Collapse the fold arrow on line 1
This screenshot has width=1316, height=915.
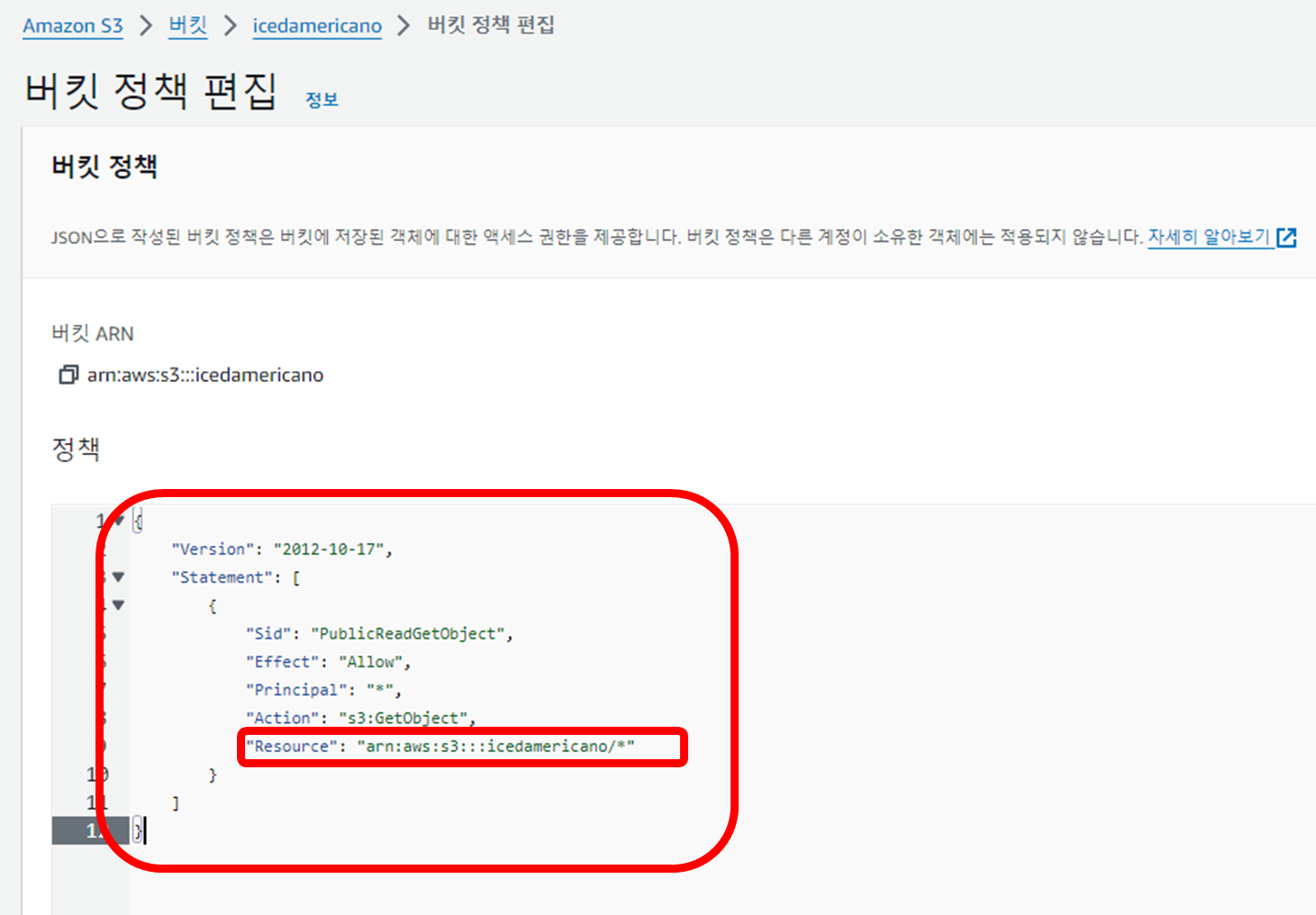point(119,521)
